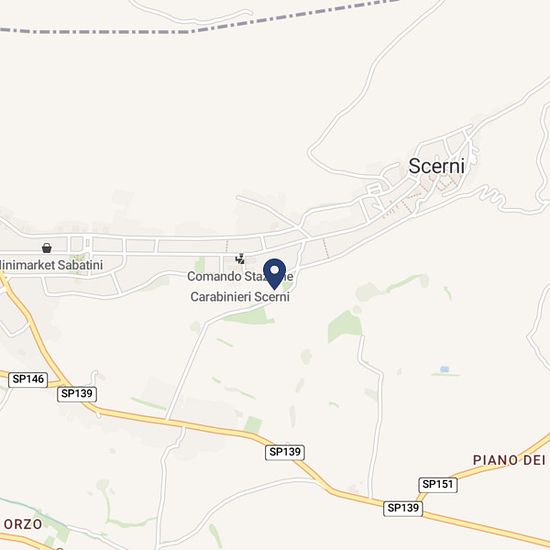Click the SP151 road shield
The image size is (550, 550).
[x=438, y=484]
